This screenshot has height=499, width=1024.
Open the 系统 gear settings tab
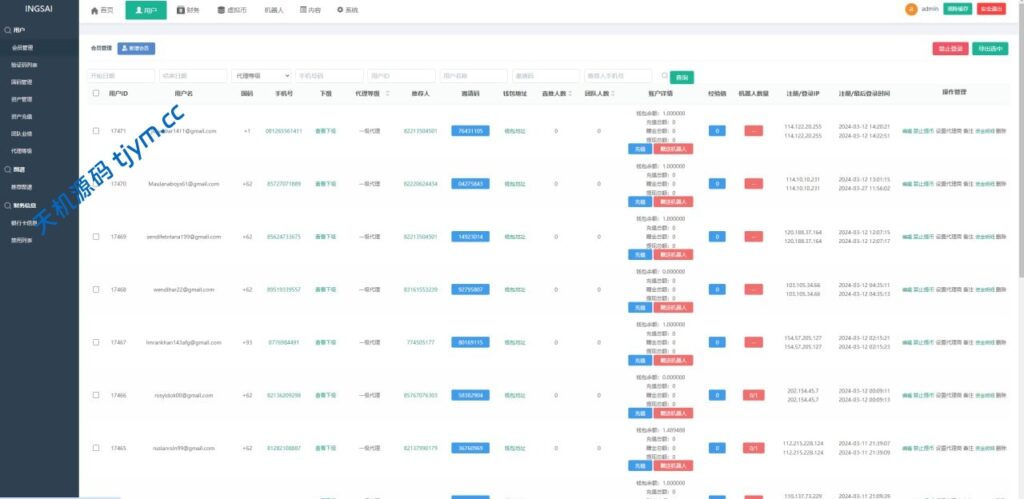pyautogui.click(x=339, y=10)
